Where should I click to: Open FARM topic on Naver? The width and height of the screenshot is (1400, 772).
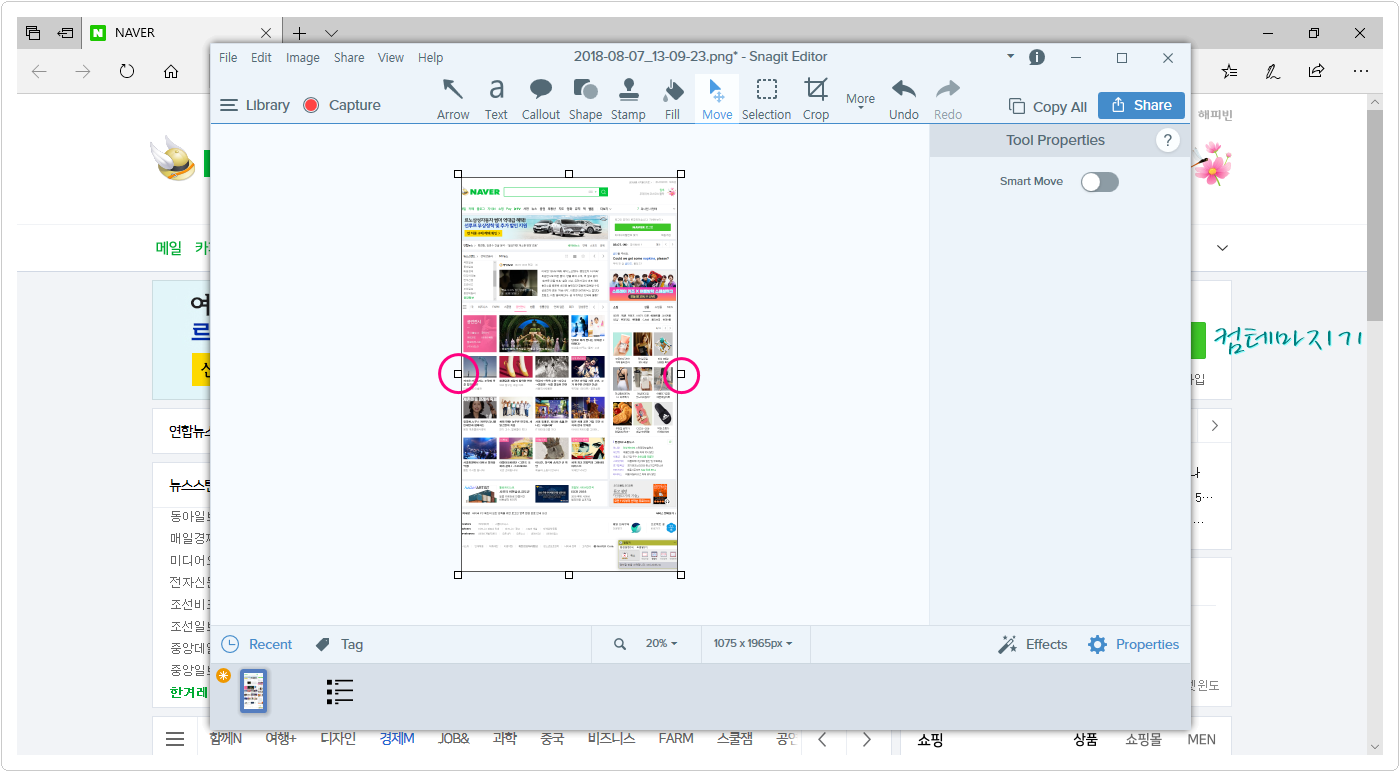point(676,739)
